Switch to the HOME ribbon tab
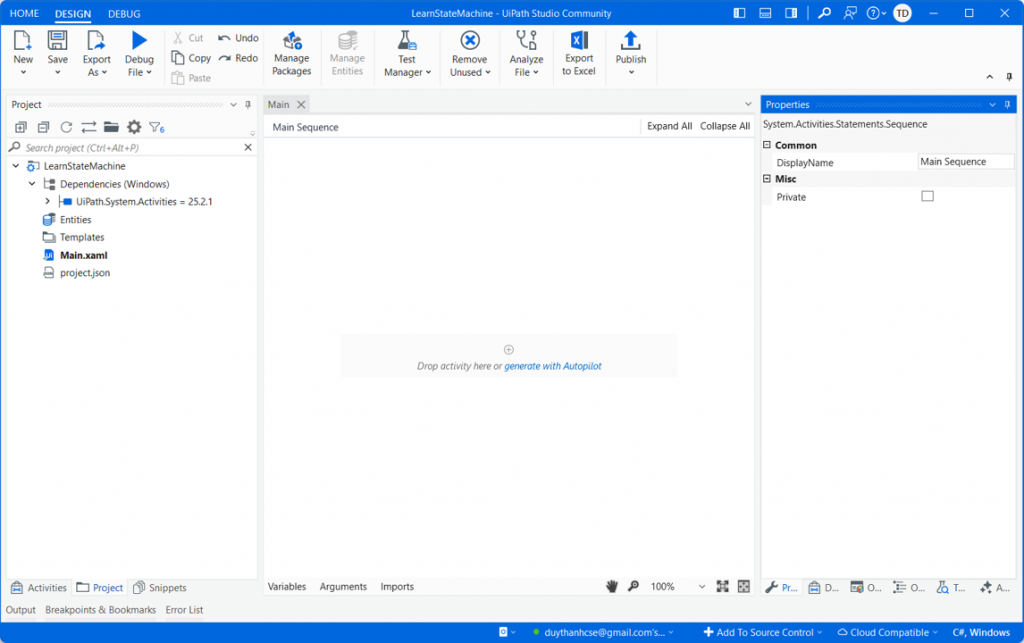 24,13
